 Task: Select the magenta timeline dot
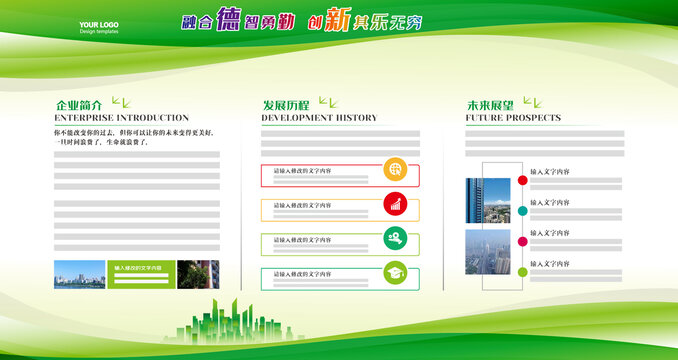(523, 242)
